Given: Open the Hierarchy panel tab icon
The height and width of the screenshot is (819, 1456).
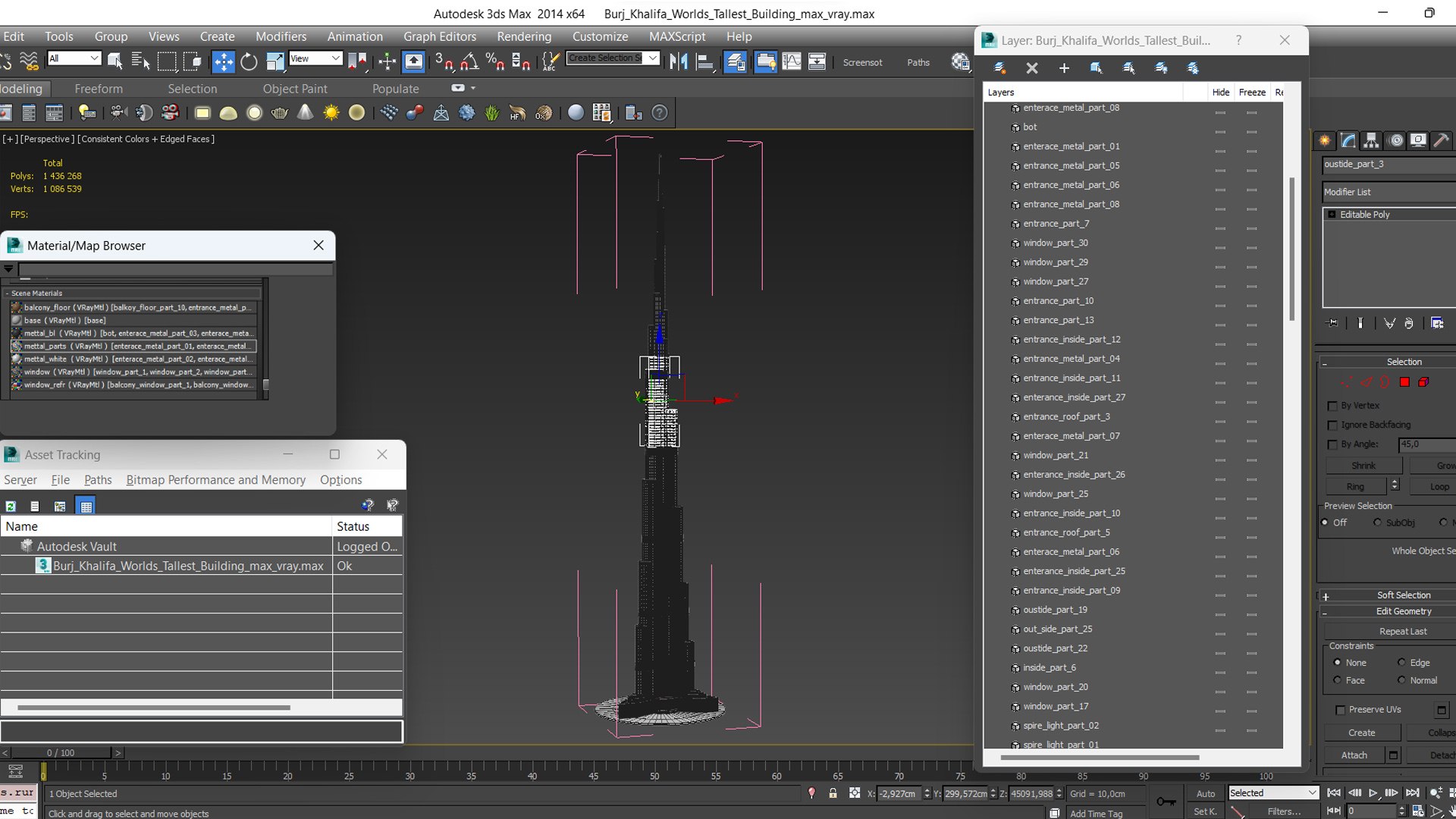Looking at the screenshot, I should click(1371, 140).
